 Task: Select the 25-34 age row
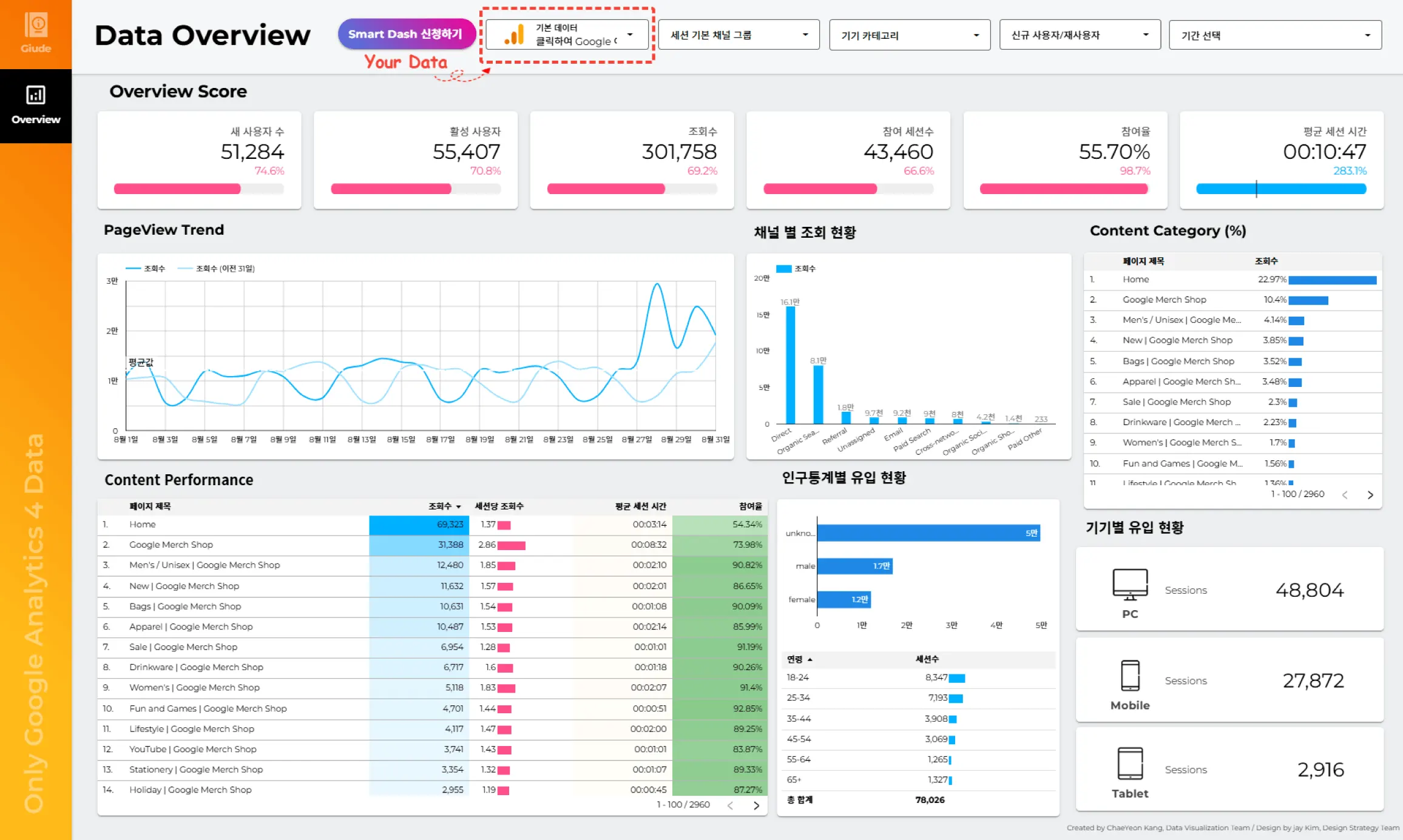(x=918, y=698)
